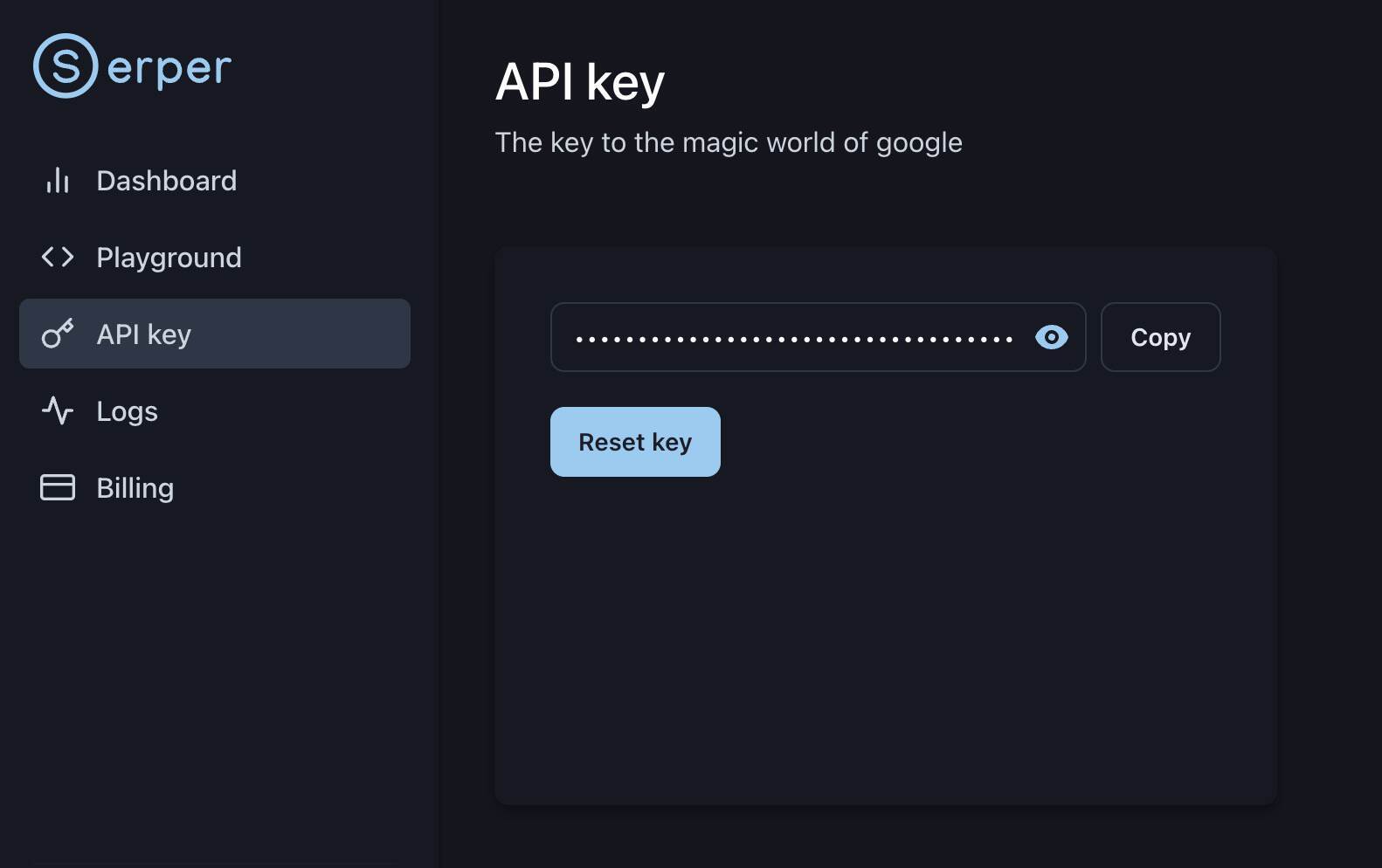Click the Logs activity pulse icon
This screenshot has width=1382, height=868.
click(58, 411)
